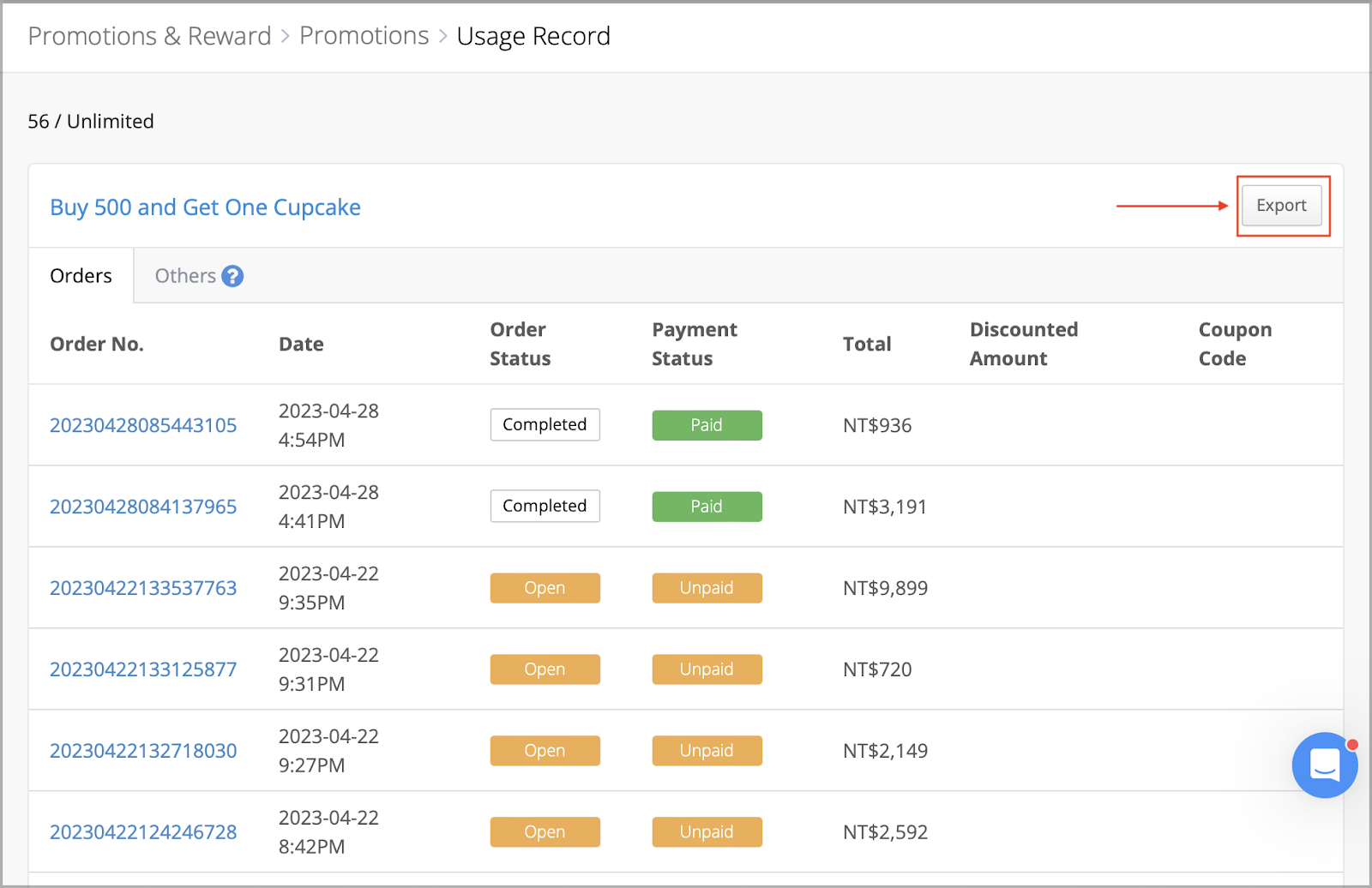Open order 20230422132718030

tap(143, 751)
